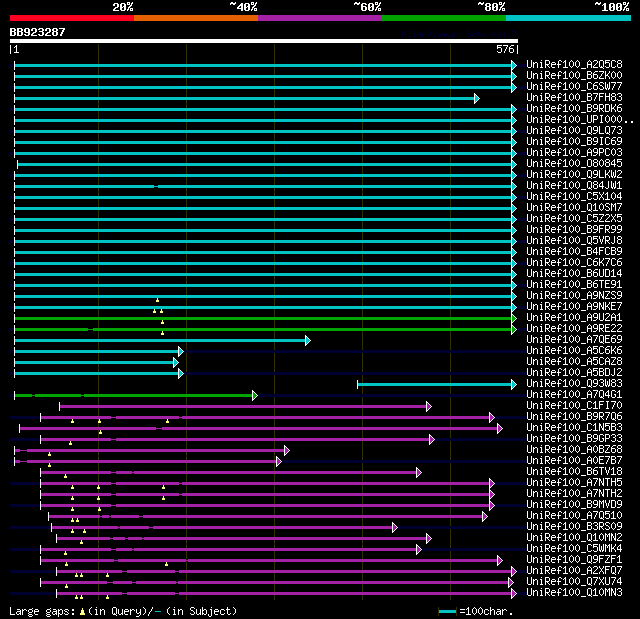
Task: Click UniRef100_B9GP33 label
Action: coord(574,439)
